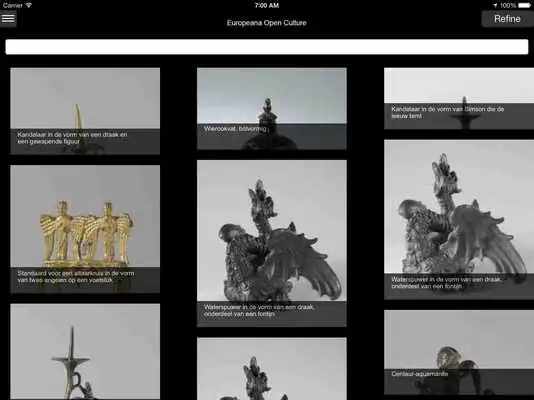Open the middle column dragon Waterspuwer thumbnail
This screenshot has height=400, width=534.
(271, 243)
